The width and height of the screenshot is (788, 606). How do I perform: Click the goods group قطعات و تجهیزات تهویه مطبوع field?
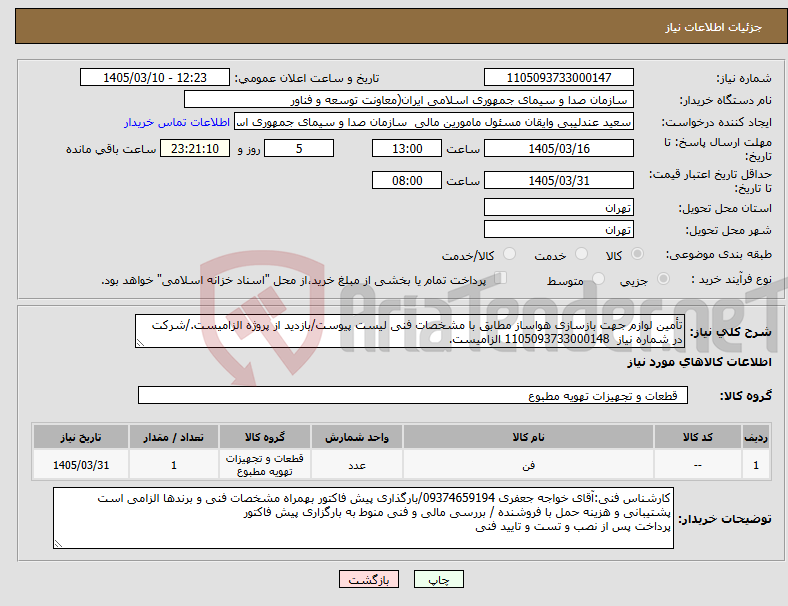click(413, 395)
